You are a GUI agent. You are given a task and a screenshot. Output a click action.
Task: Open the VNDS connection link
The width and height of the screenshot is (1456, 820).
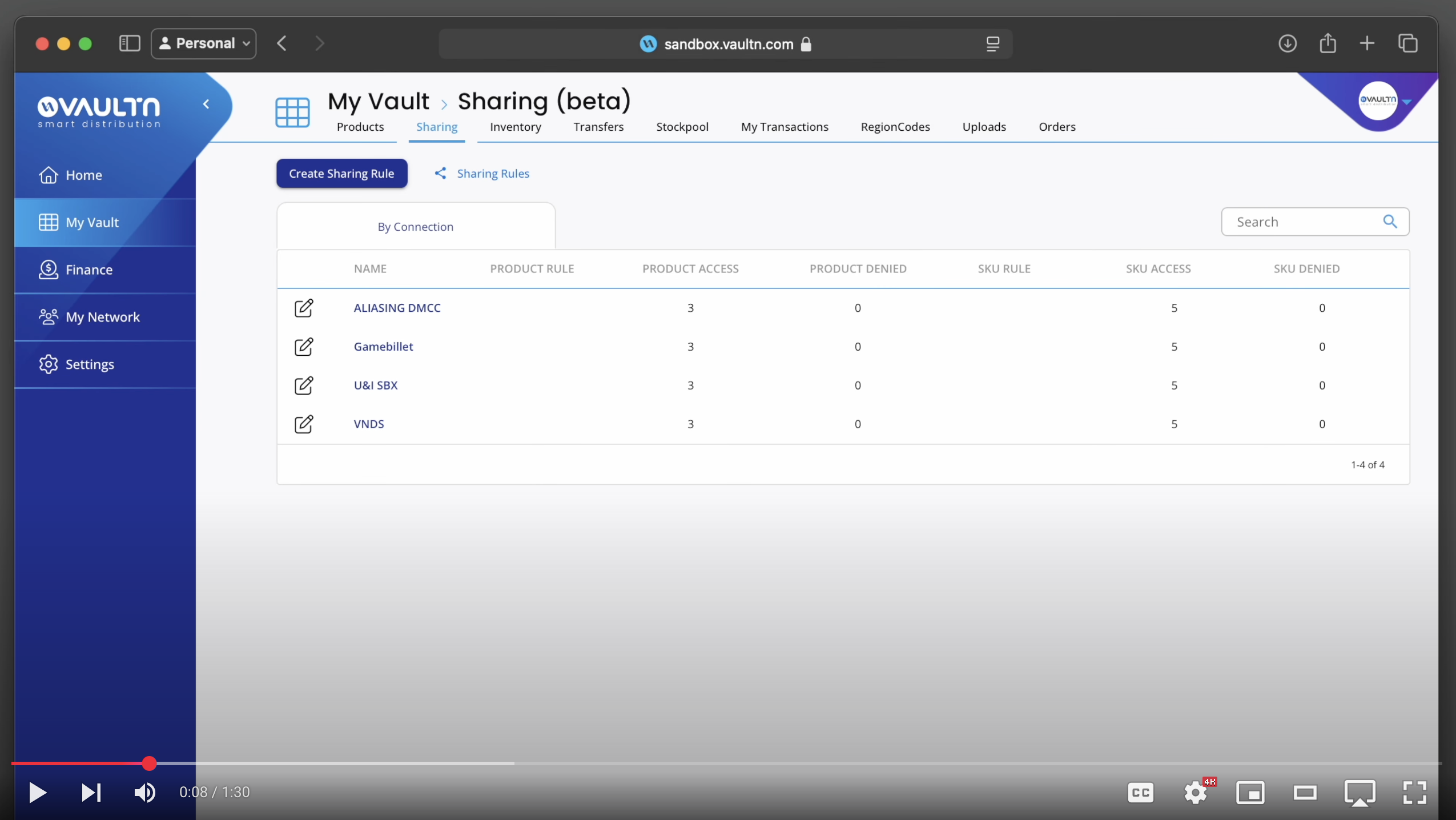369,424
